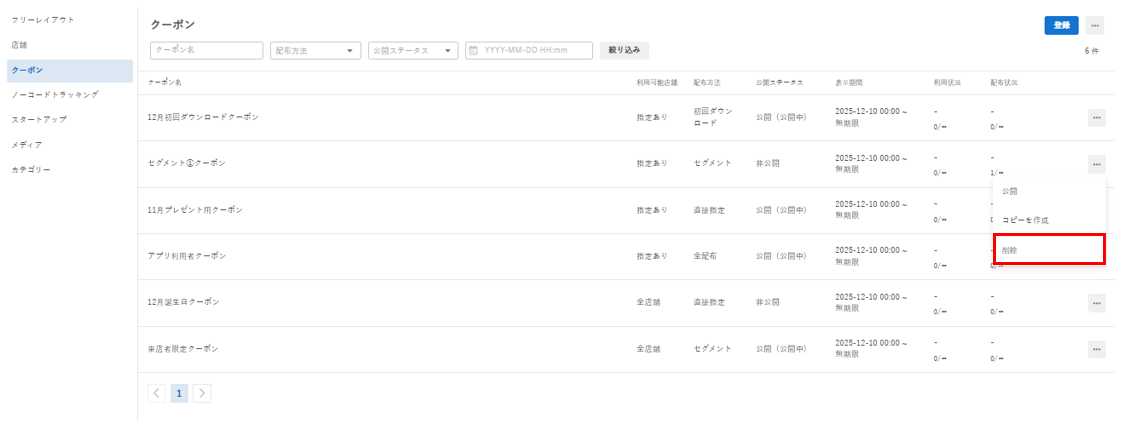This screenshot has height=431, width=1130.
Task: Go to the next page with right chevron
Action: coord(203,393)
